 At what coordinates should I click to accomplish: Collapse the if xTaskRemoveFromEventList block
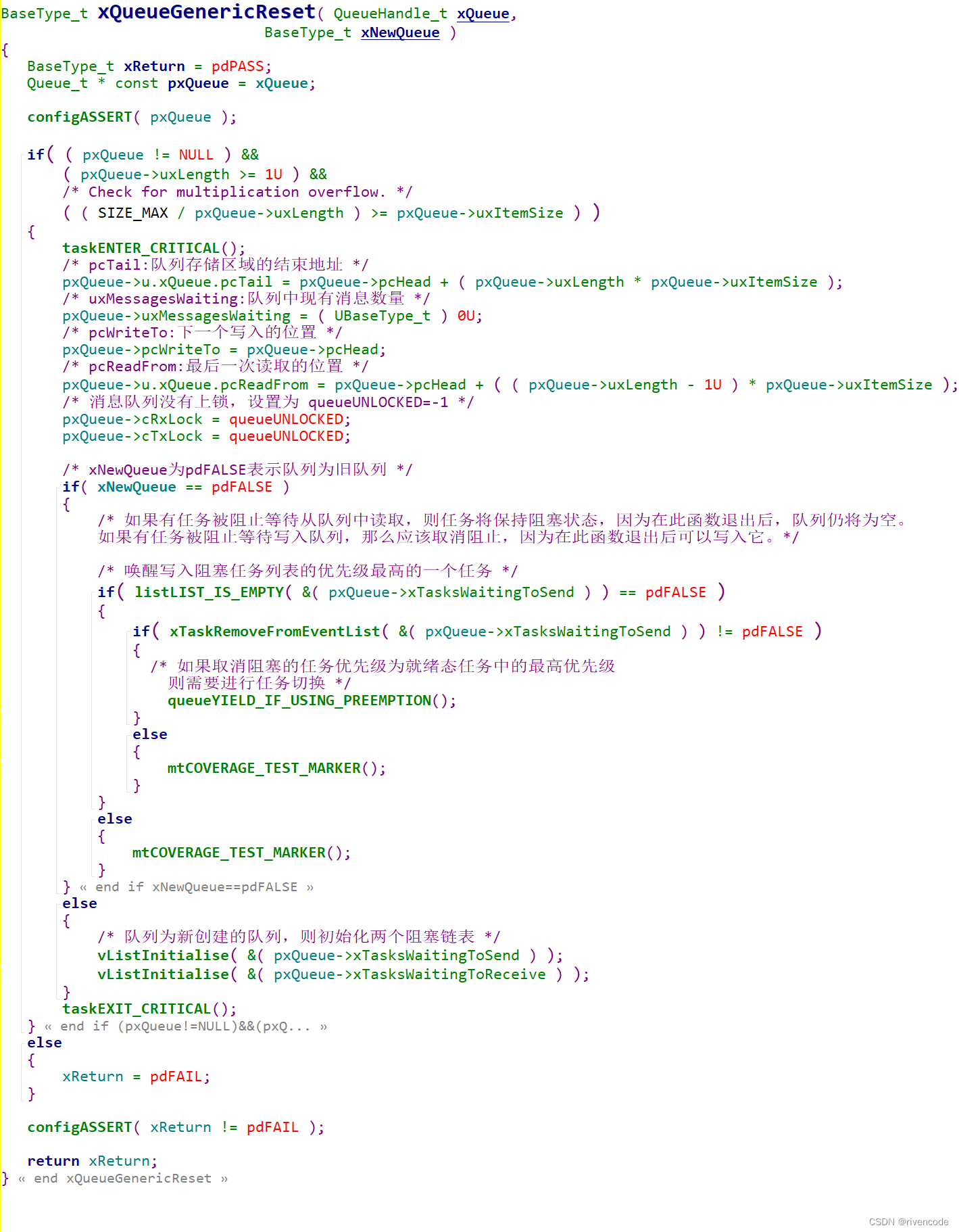coord(128,632)
